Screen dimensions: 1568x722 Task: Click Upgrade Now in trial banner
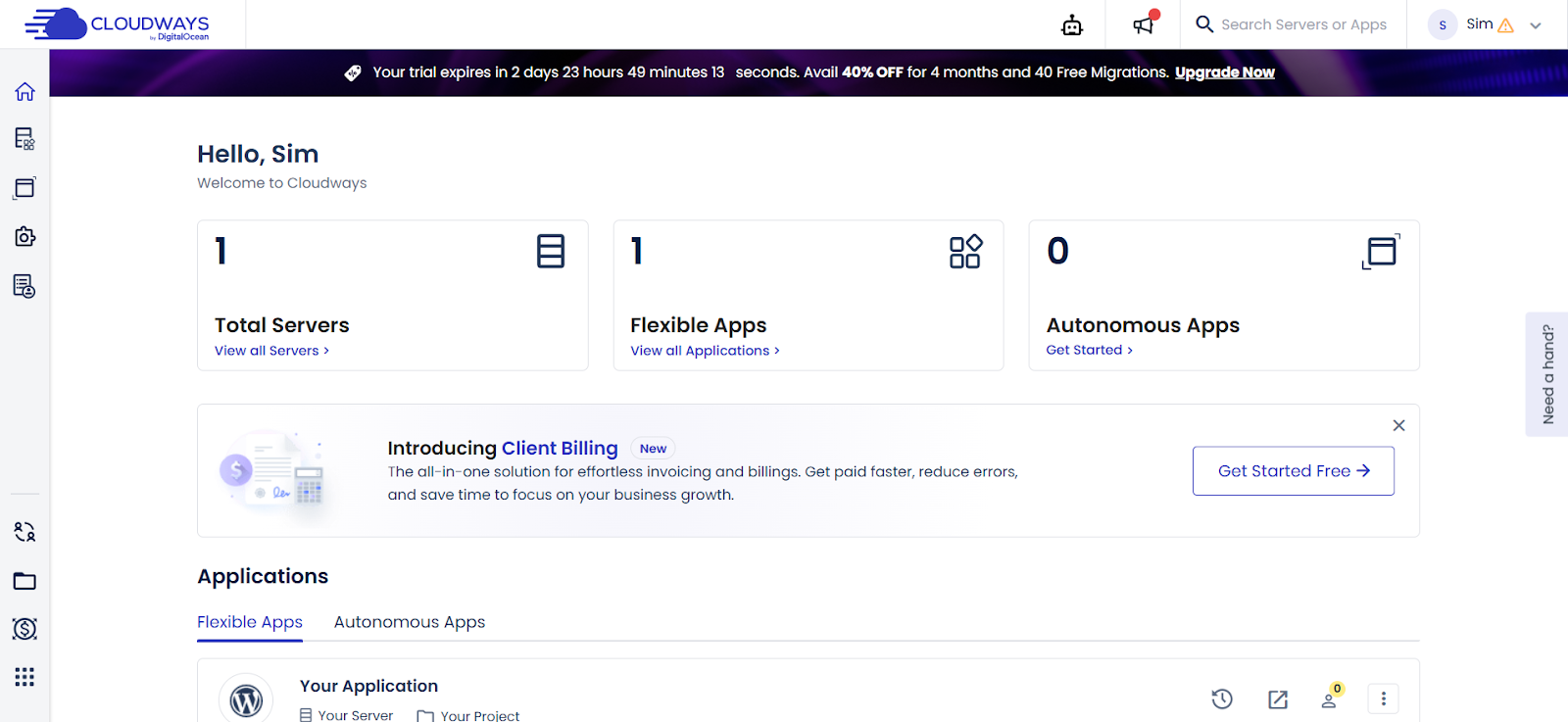point(1225,72)
